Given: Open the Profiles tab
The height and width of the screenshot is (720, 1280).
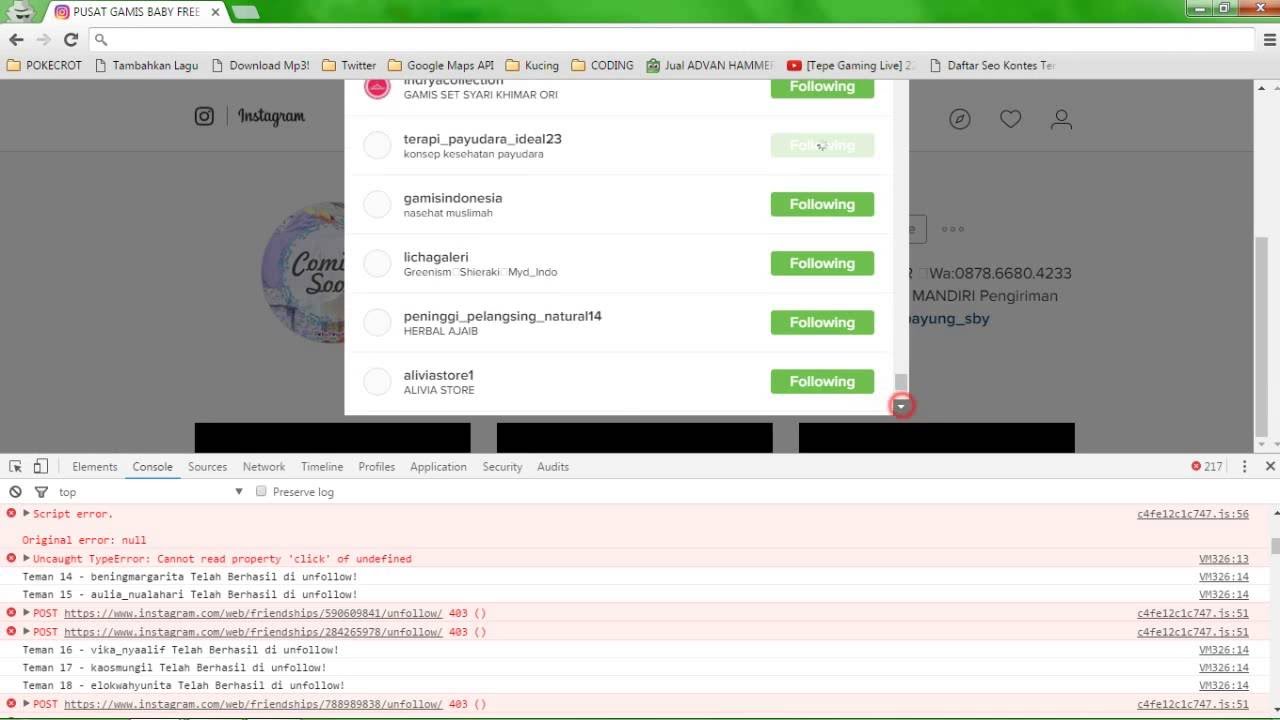Looking at the screenshot, I should (x=377, y=466).
